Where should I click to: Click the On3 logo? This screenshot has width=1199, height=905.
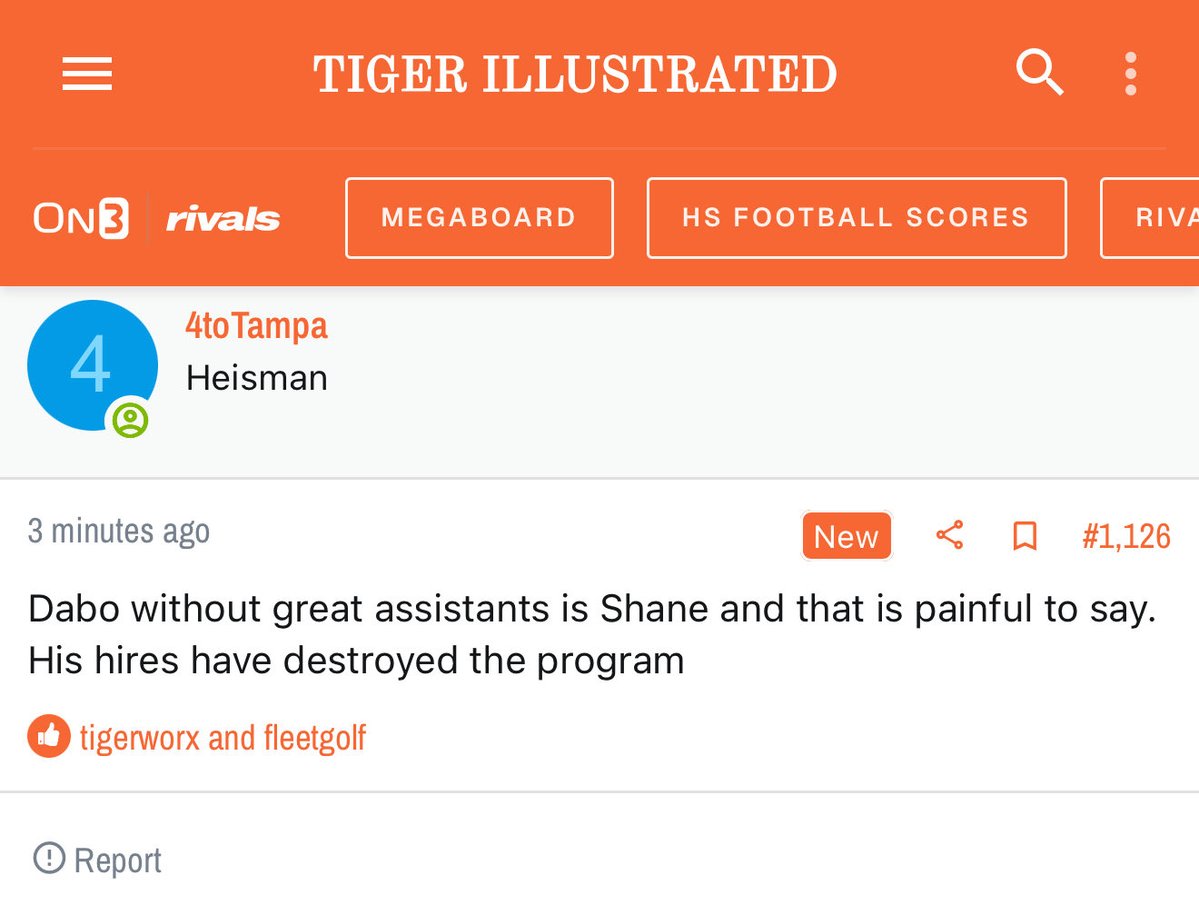pos(81,219)
